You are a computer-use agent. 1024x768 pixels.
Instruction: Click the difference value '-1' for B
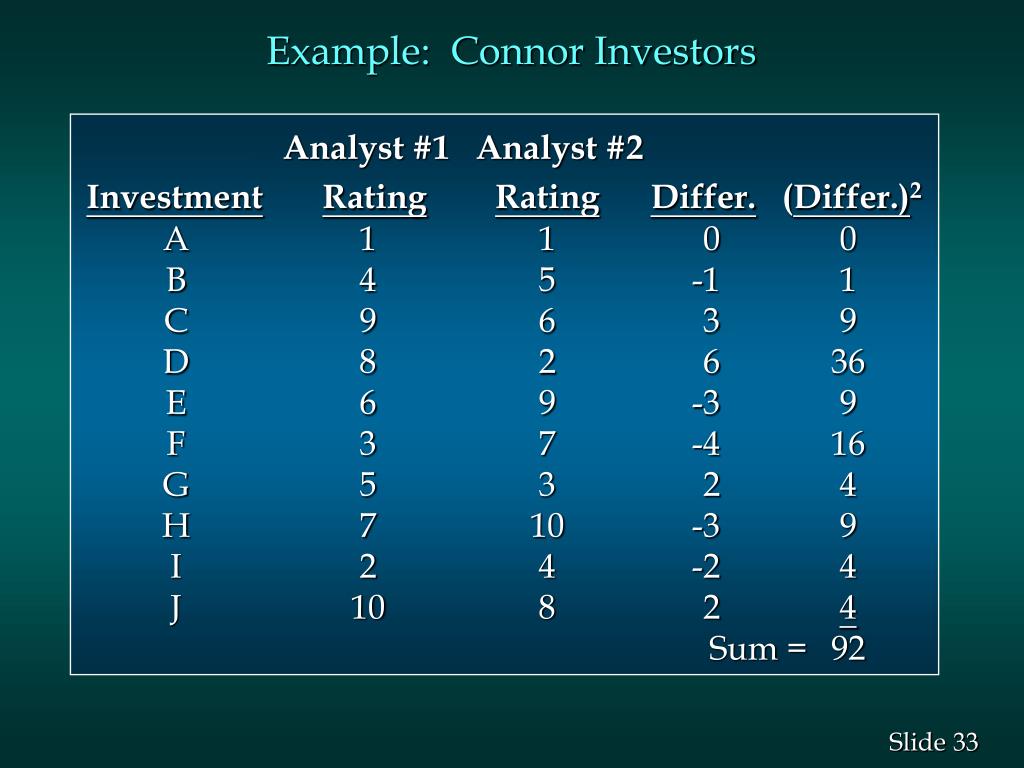[x=705, y=280]
